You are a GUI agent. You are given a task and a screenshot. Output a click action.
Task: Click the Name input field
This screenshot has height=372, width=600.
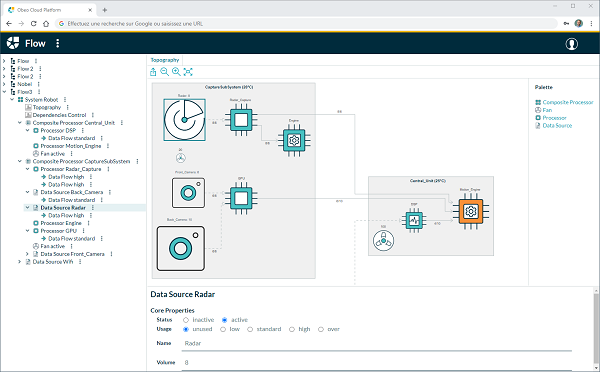pyautogui.click(x=377, y=344)
